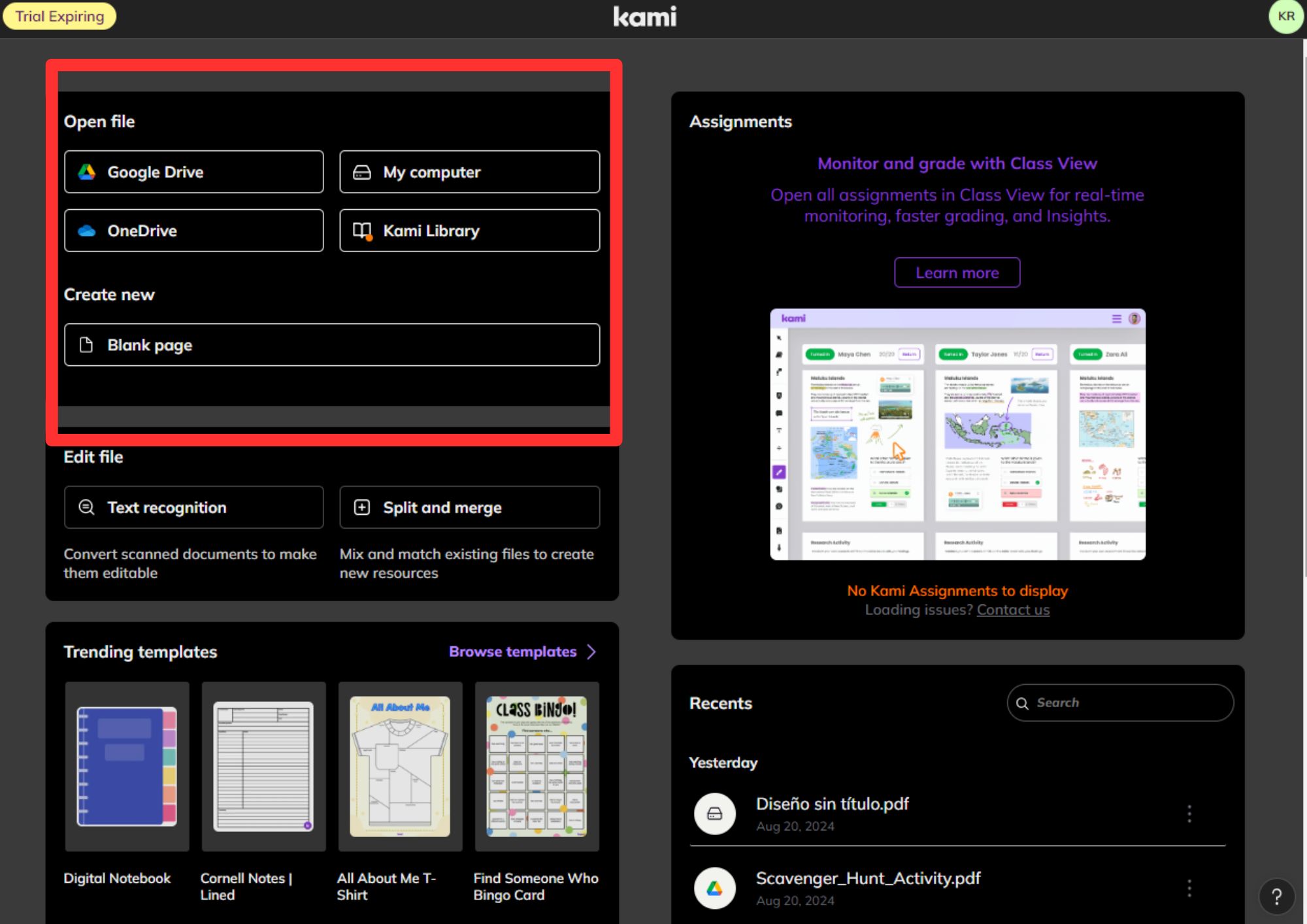Click the Find Someone Who Bingo Card title
The width and height of the screenshot is (1307, 924).
(536, 887)
